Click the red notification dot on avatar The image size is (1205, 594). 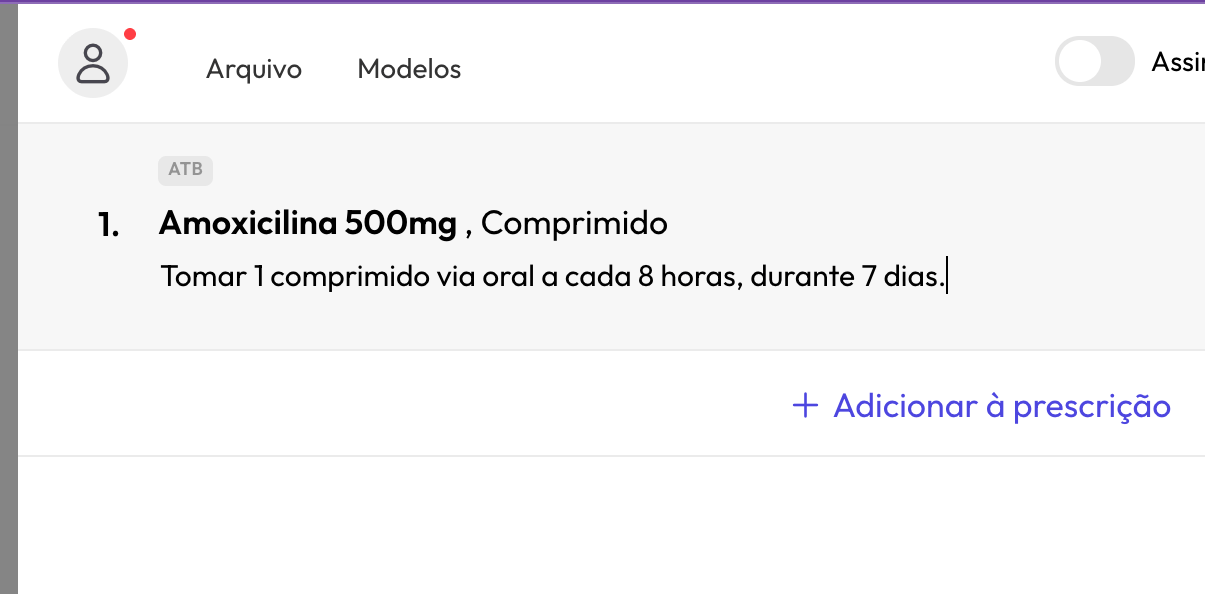(128, 34)
